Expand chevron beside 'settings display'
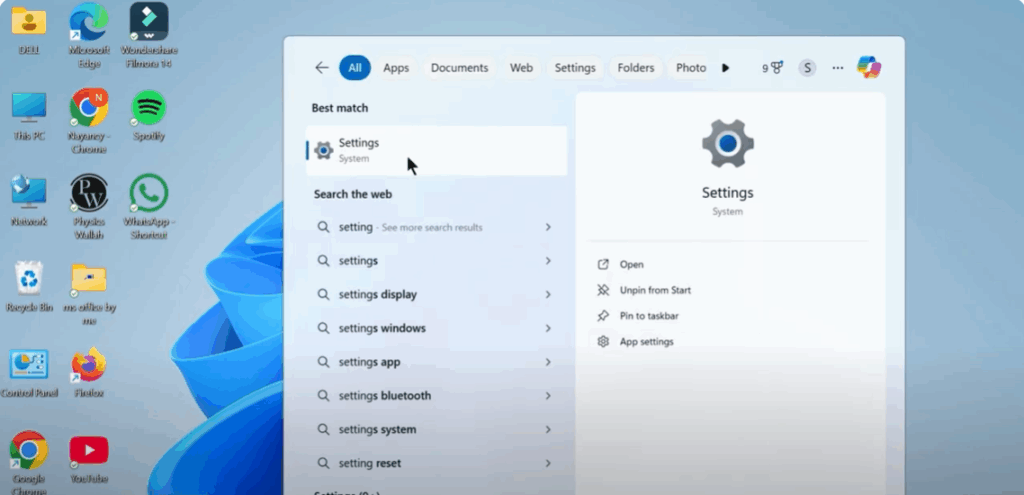Screen dimensions: 1024x495 coord(548,295)
